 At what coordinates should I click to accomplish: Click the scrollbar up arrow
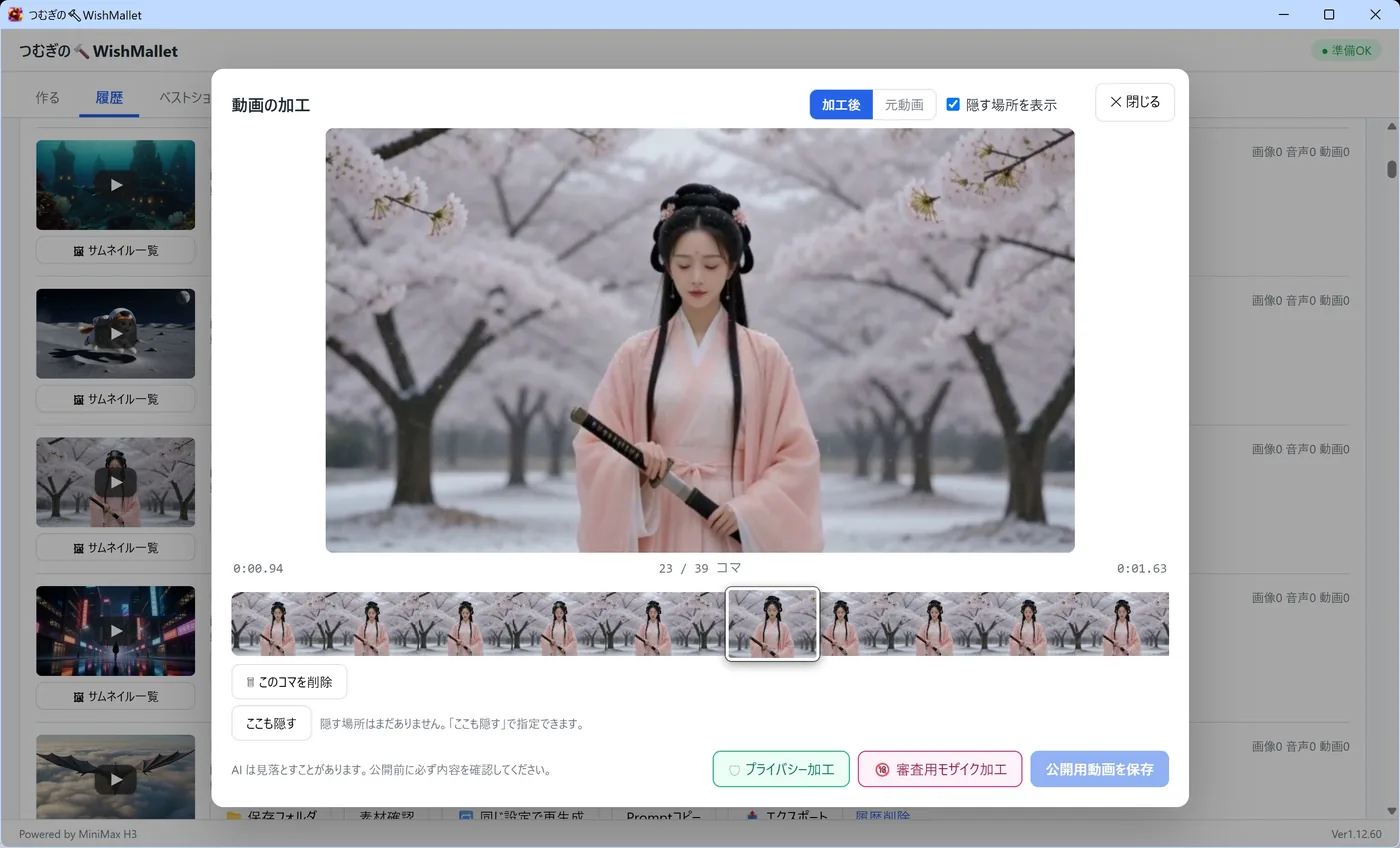1391,126
